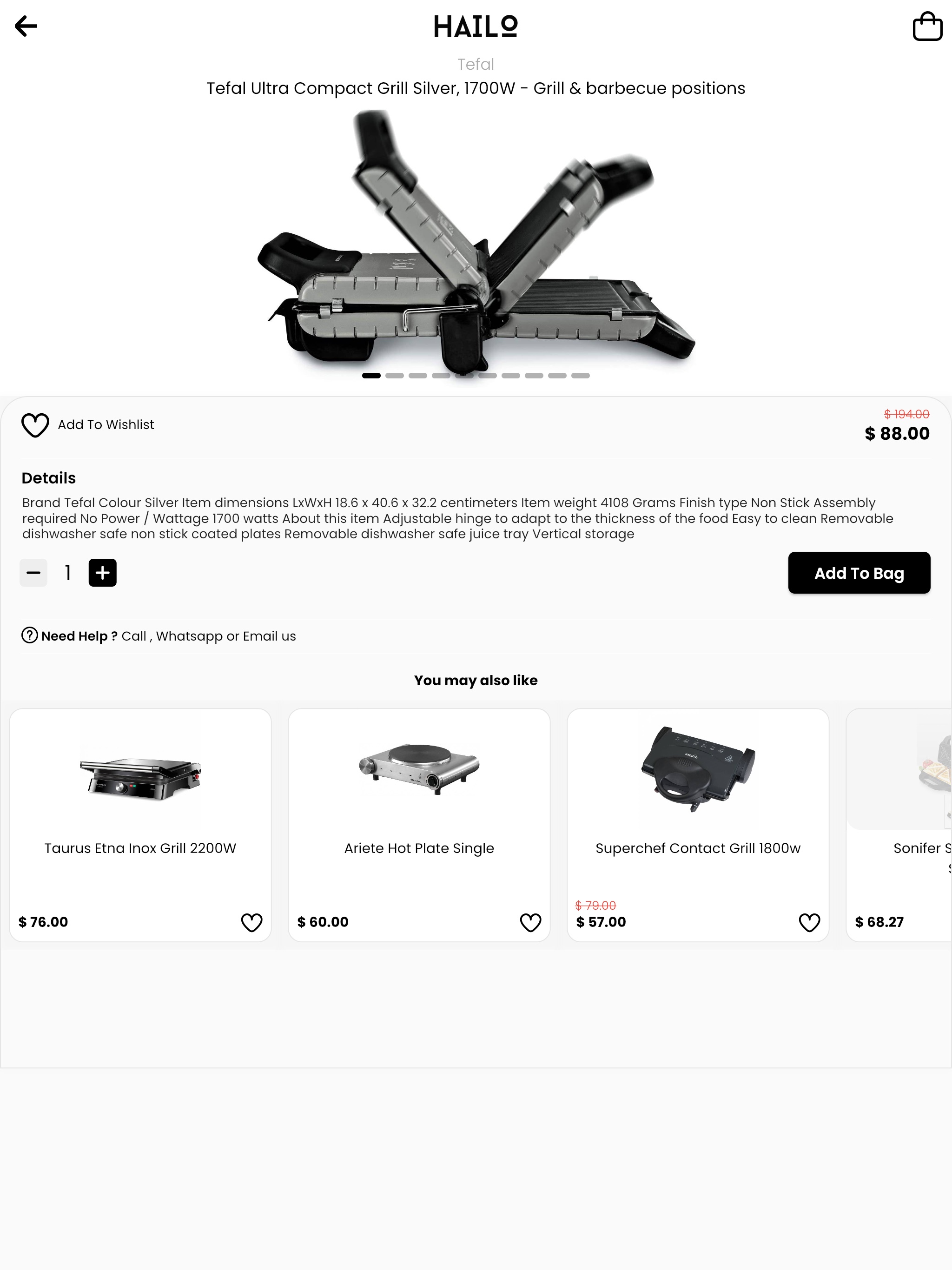952x1270 pixels.
Task: Decrease quantity with the minus button
Action: [33, 572]
